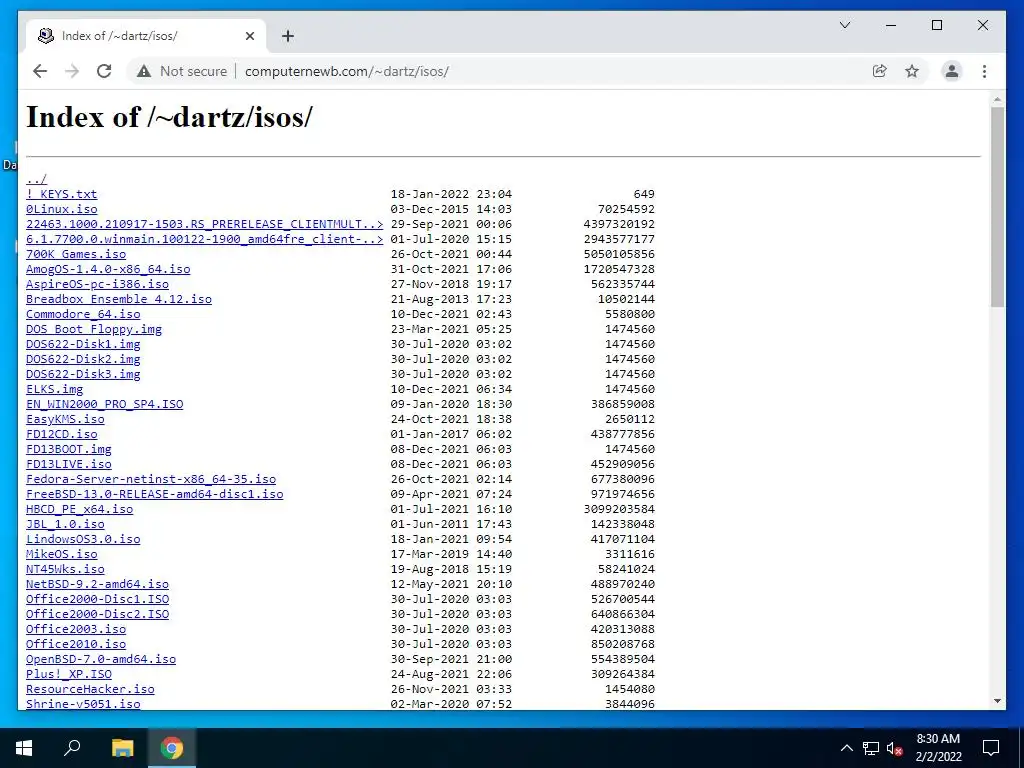The height and width of the screenshot is (768, 1024).
Task: Select the Index of /~dartz/isos/ tab
Action: (x=146, y=36)
